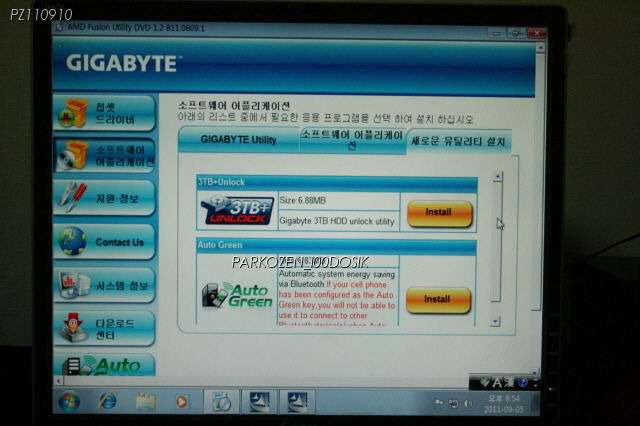Open software applications sidebar section
Screen dimensions: 640x426
point(104,155)
